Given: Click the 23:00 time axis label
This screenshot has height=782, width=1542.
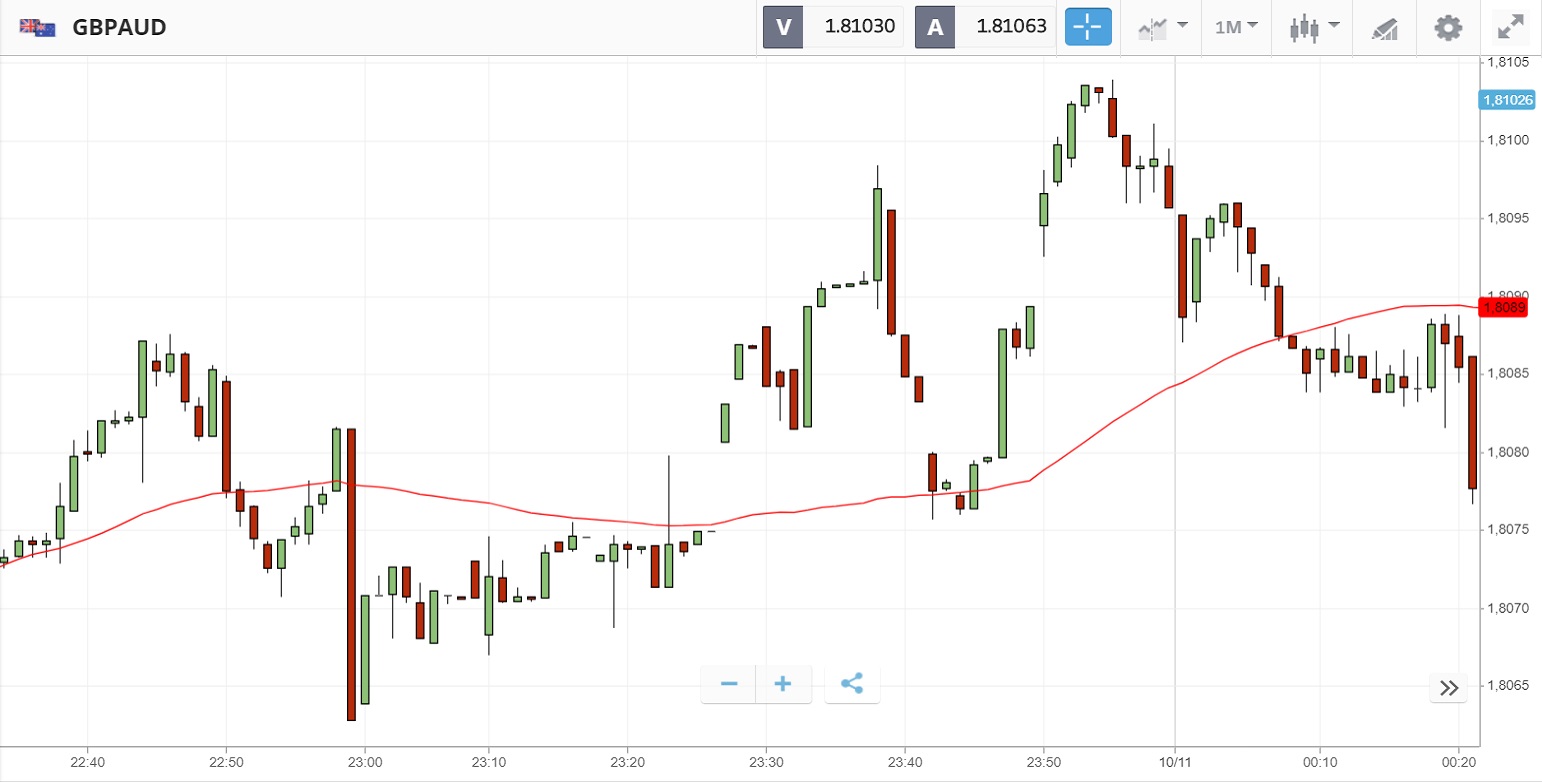Looking at the screenshot, I should [366, 763].
